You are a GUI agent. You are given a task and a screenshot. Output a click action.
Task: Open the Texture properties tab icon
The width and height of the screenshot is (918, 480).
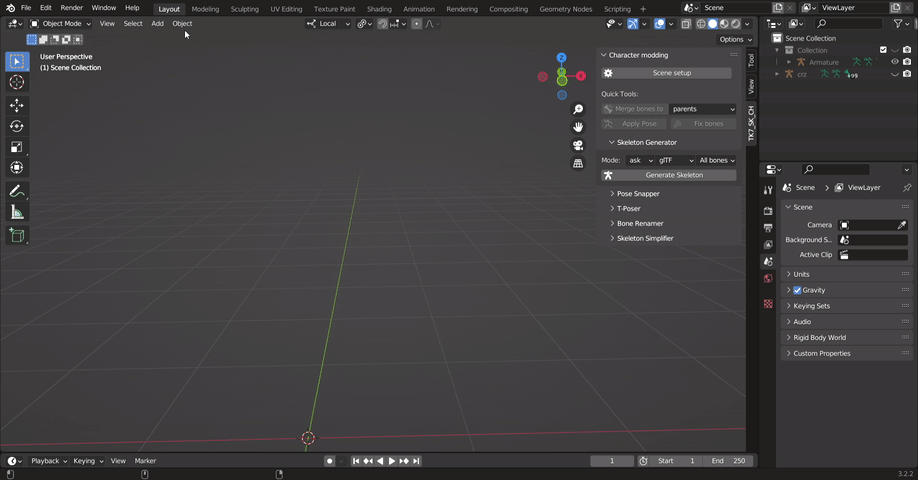(x=768, y=304)
